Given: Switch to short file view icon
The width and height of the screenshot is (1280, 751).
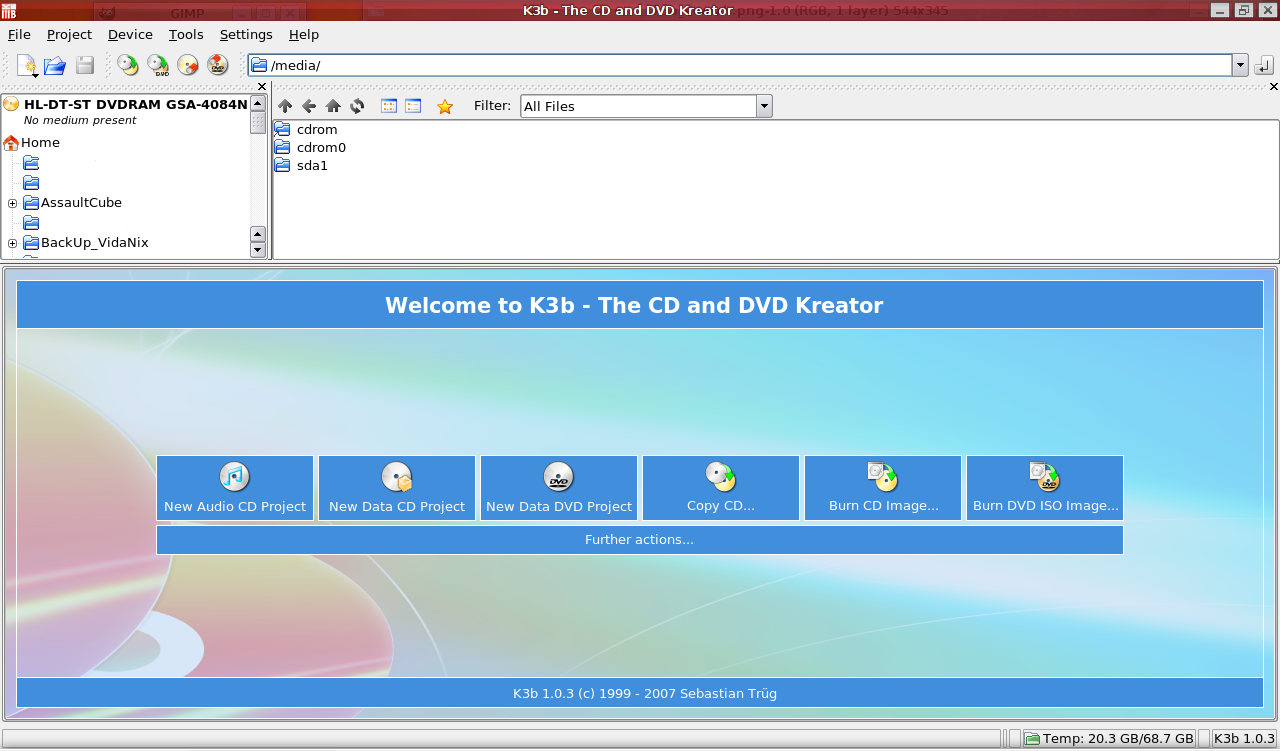Looking at the screenshot, I should click(x=389, y=106).
